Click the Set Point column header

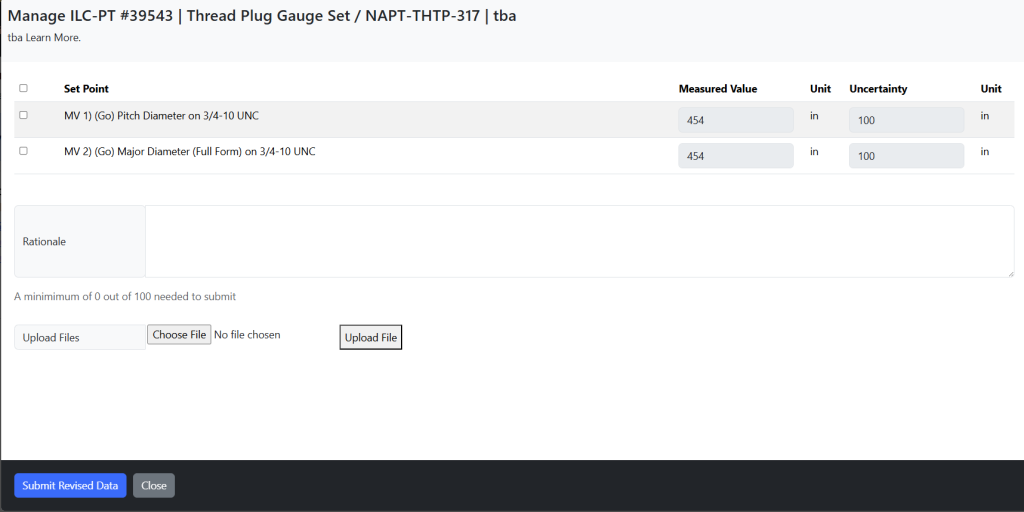pos(86,89)
